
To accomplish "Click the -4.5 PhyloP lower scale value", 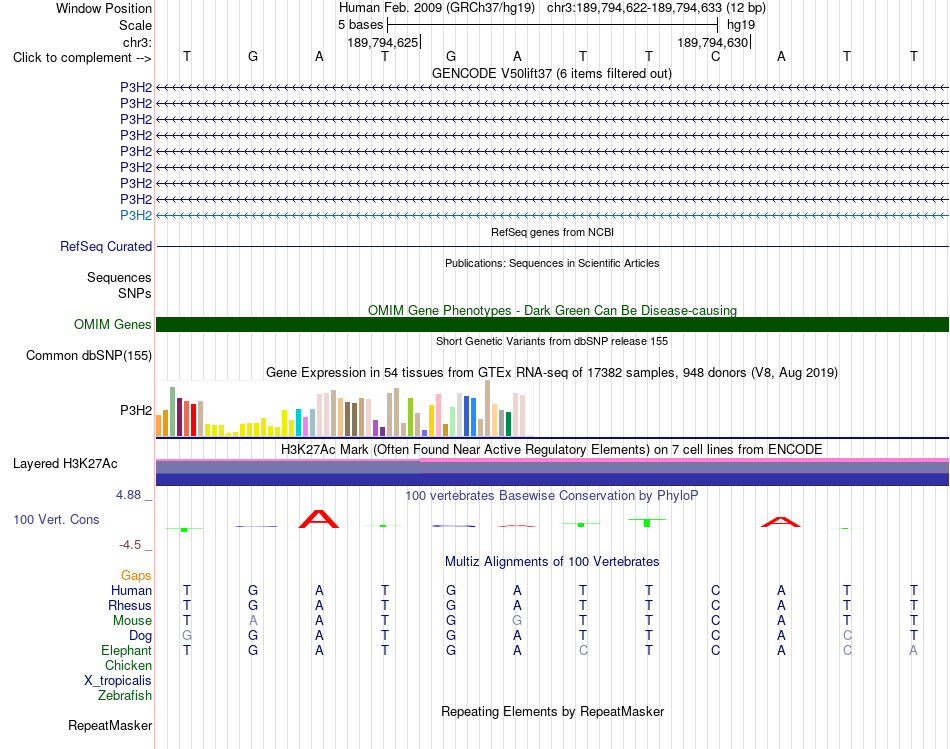I will [x=130, y=545].
